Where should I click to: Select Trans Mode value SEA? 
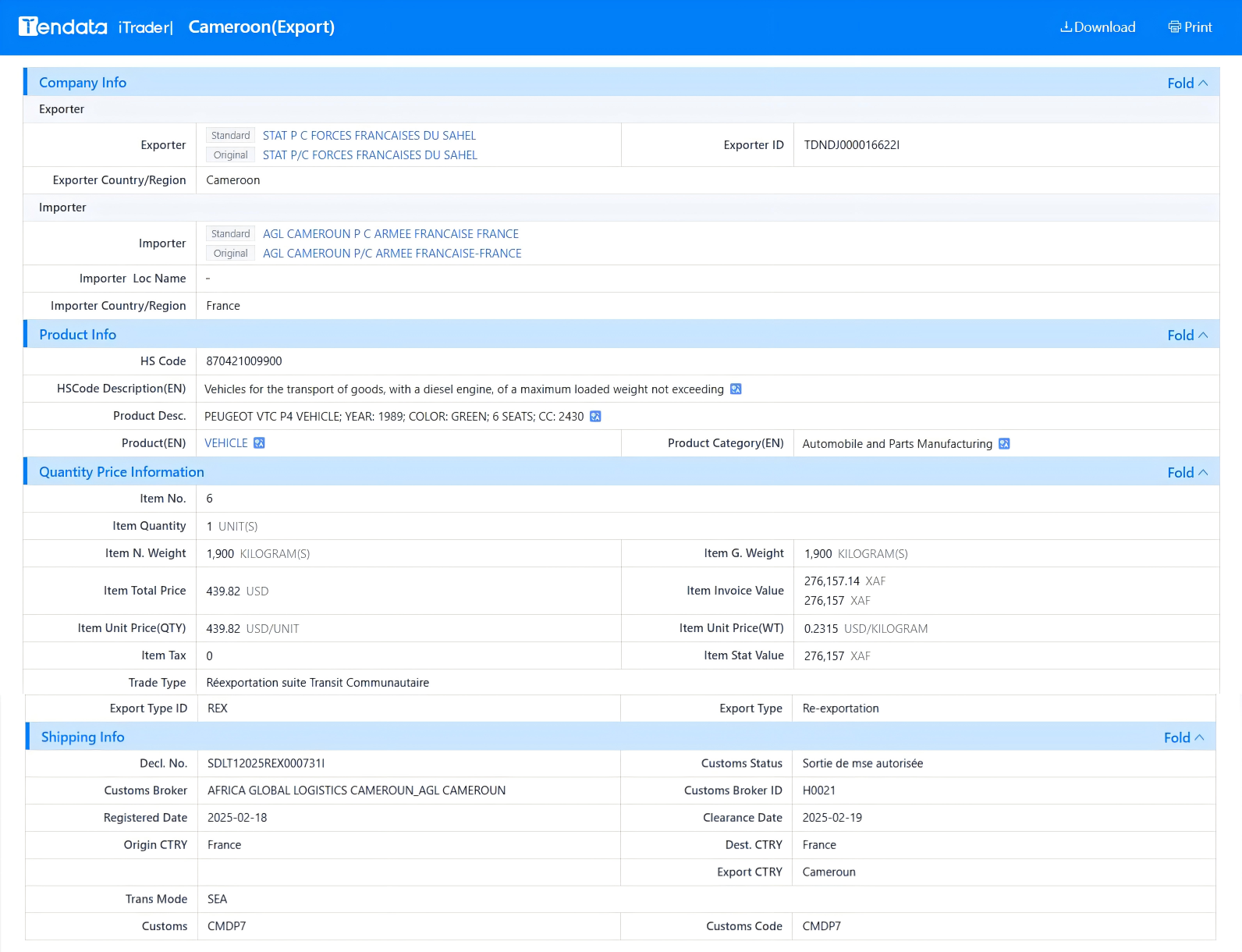coord(218,899)
